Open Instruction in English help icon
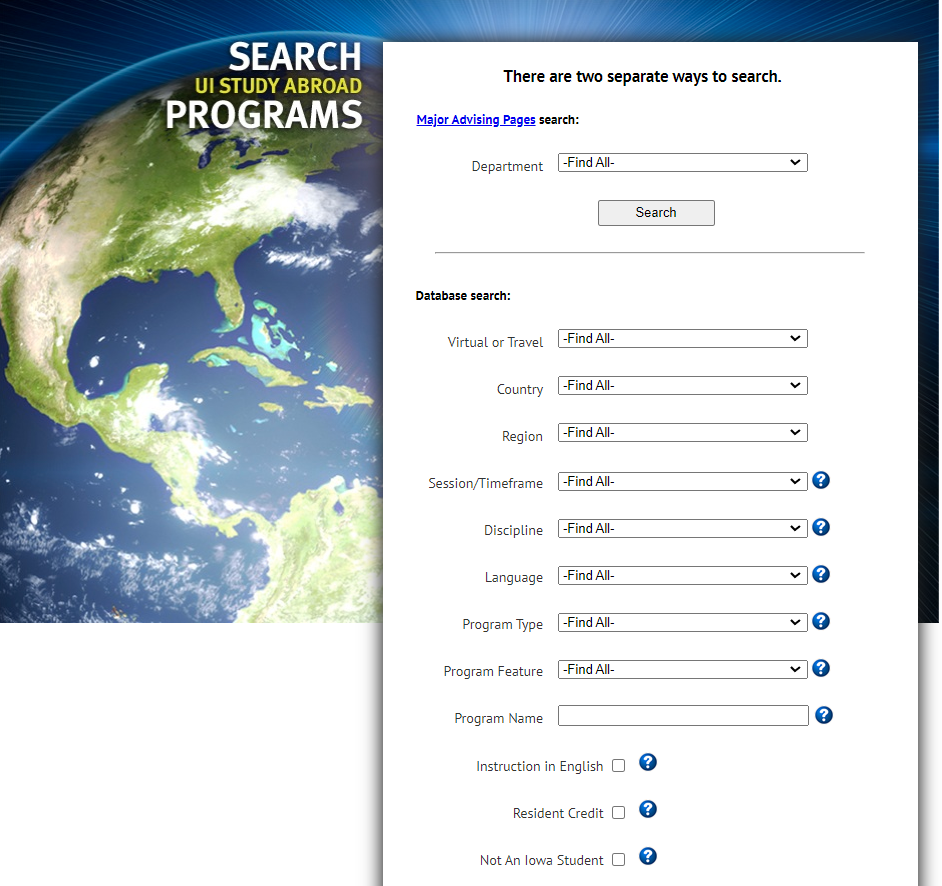942x886 pixels. pyautogui.click(x=648, y=763)
